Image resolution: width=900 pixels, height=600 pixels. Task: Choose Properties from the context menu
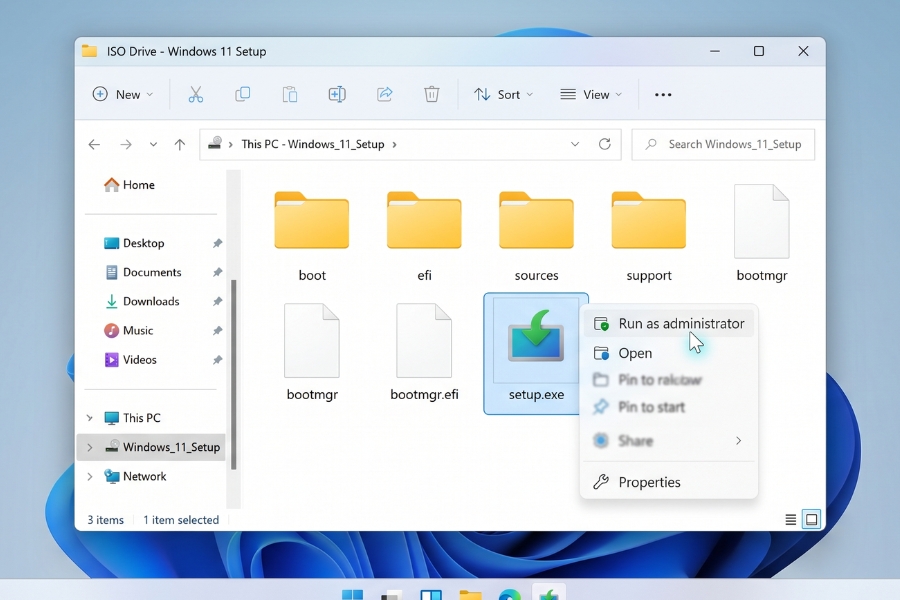point(669,482)
